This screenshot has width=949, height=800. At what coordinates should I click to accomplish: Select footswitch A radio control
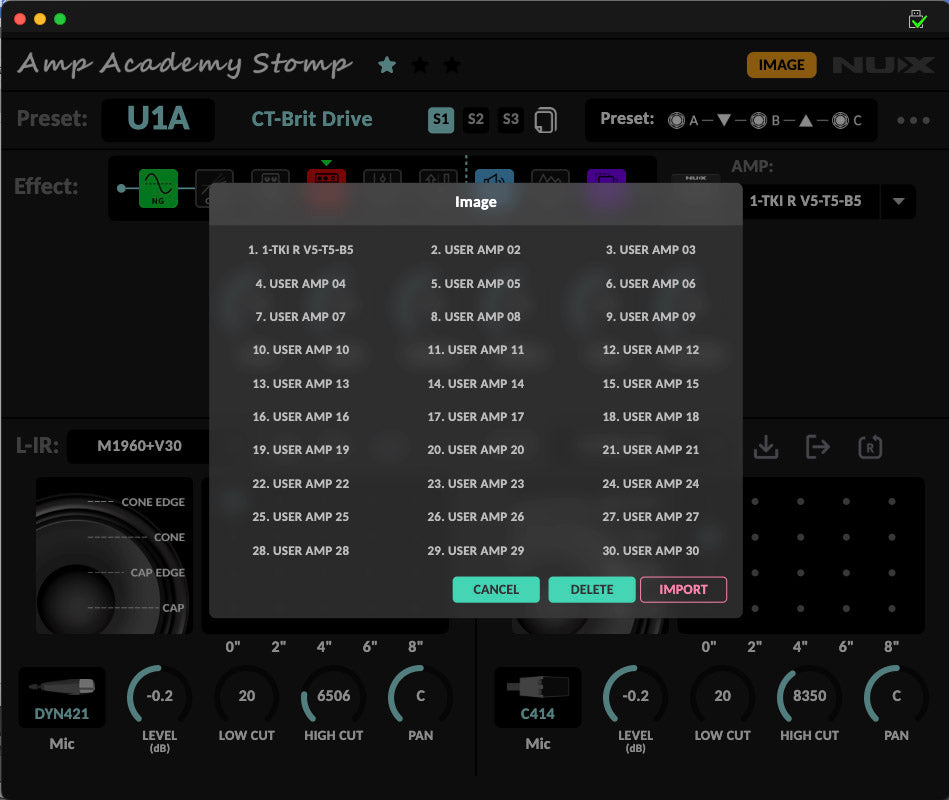point(676,119)
